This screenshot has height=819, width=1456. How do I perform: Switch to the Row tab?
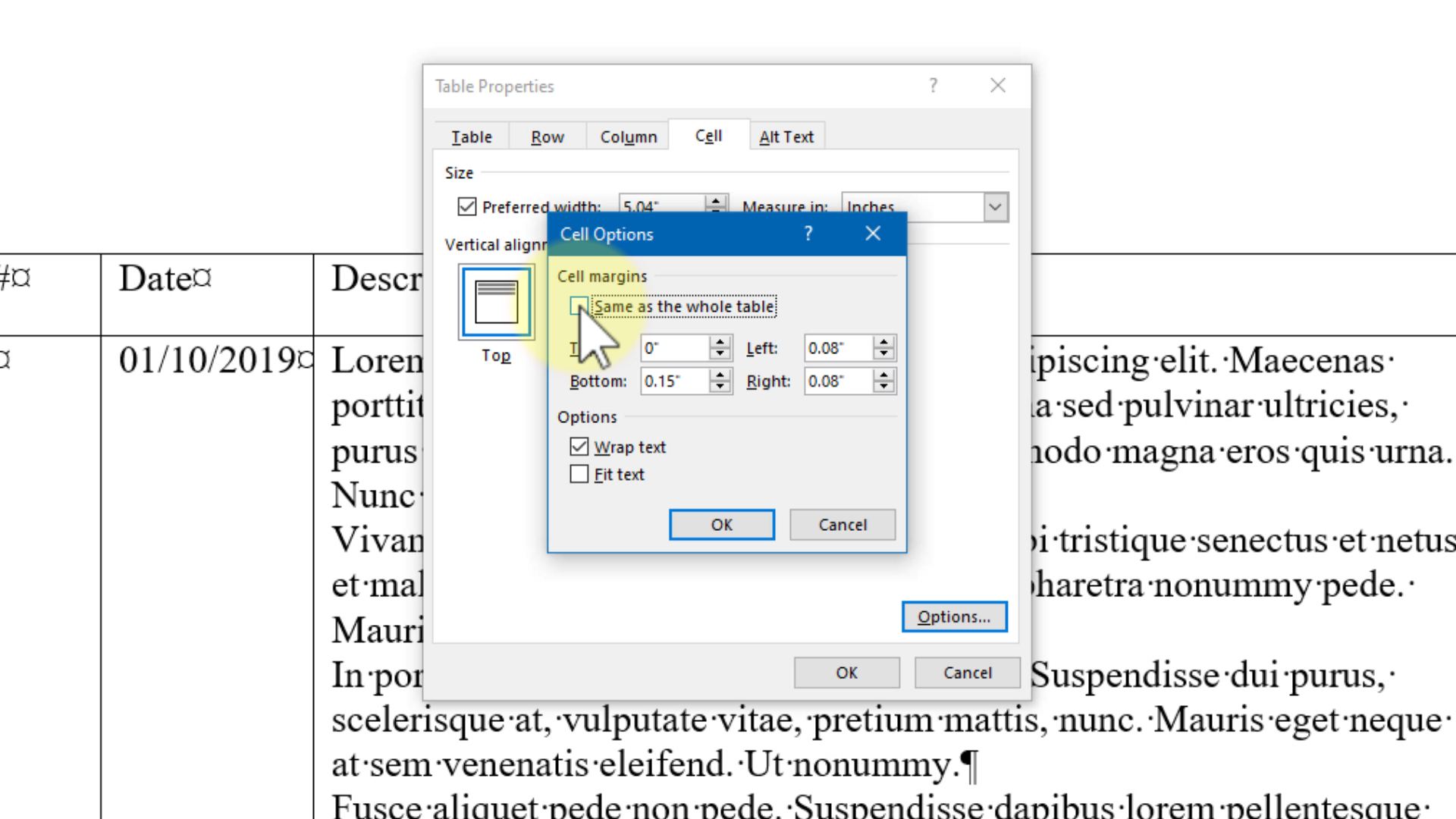pos(547,136)
